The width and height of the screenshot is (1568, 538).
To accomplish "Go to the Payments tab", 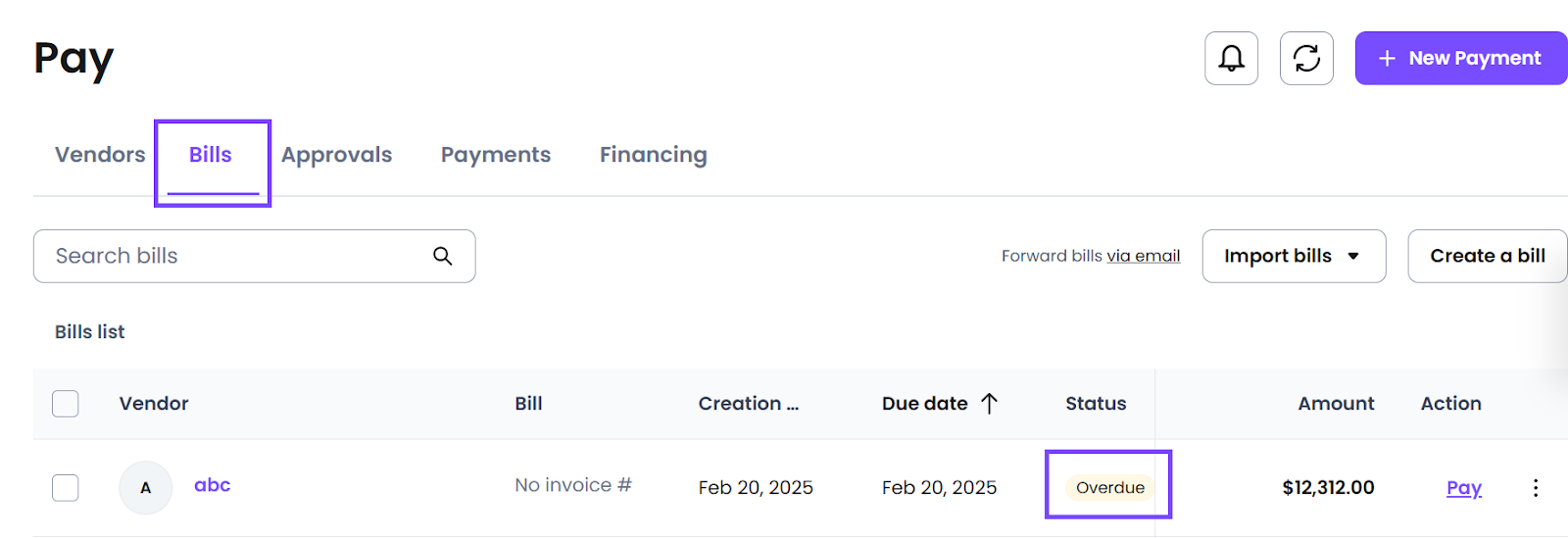I will (496, 155).
